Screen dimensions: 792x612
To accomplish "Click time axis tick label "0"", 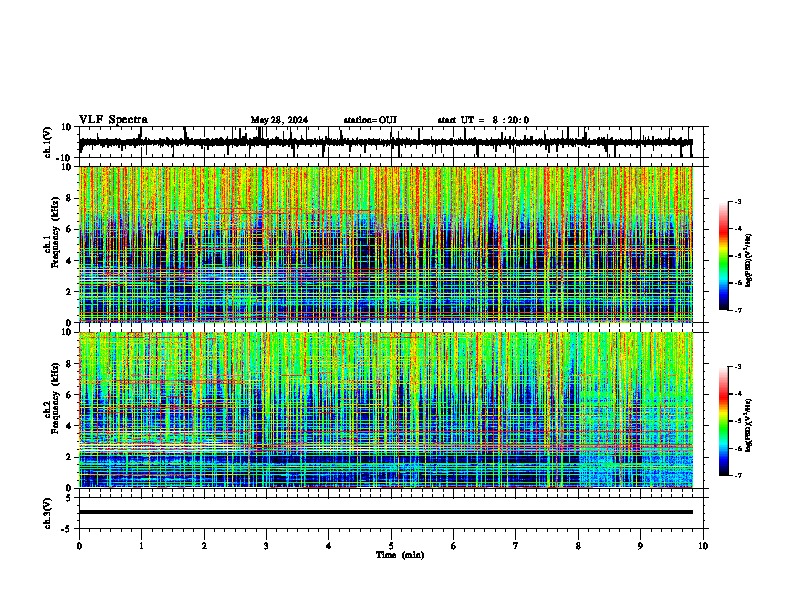I will click(79, 546).
